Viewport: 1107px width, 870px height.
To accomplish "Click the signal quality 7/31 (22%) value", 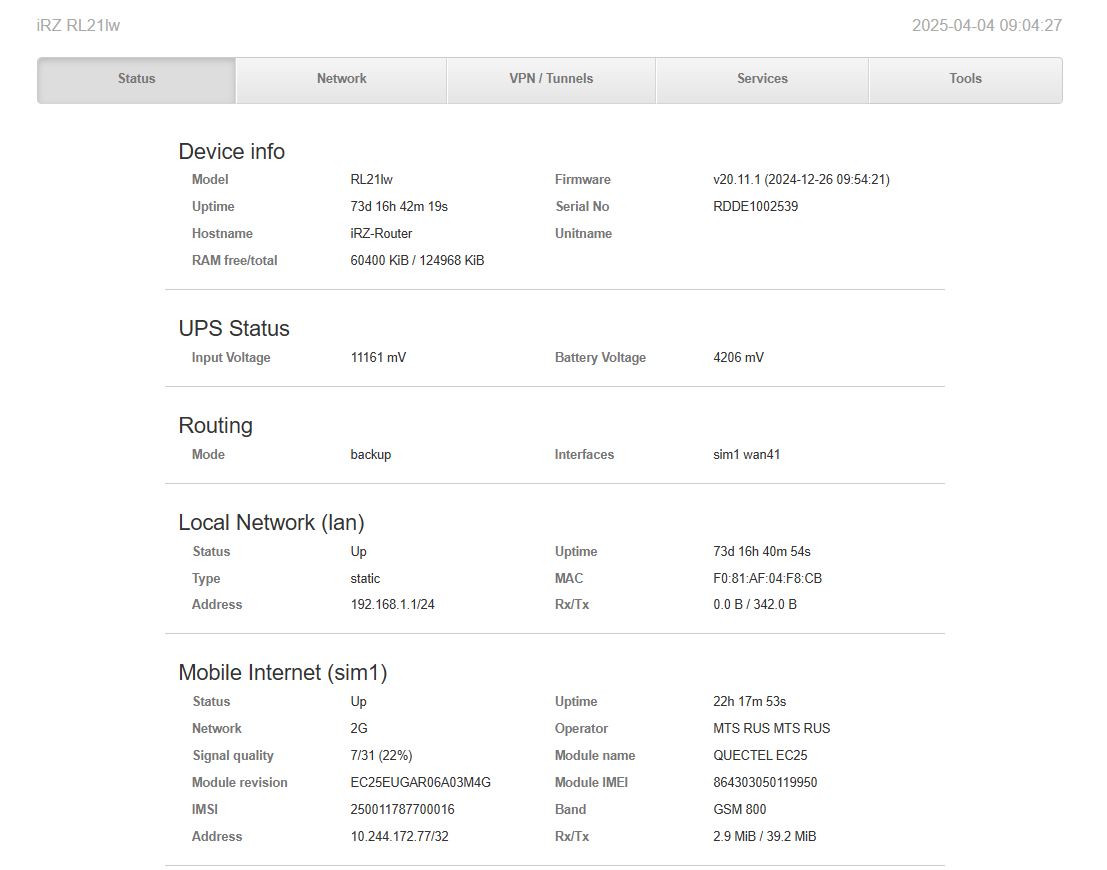I will pyautogui.click(x=381, y=756).
